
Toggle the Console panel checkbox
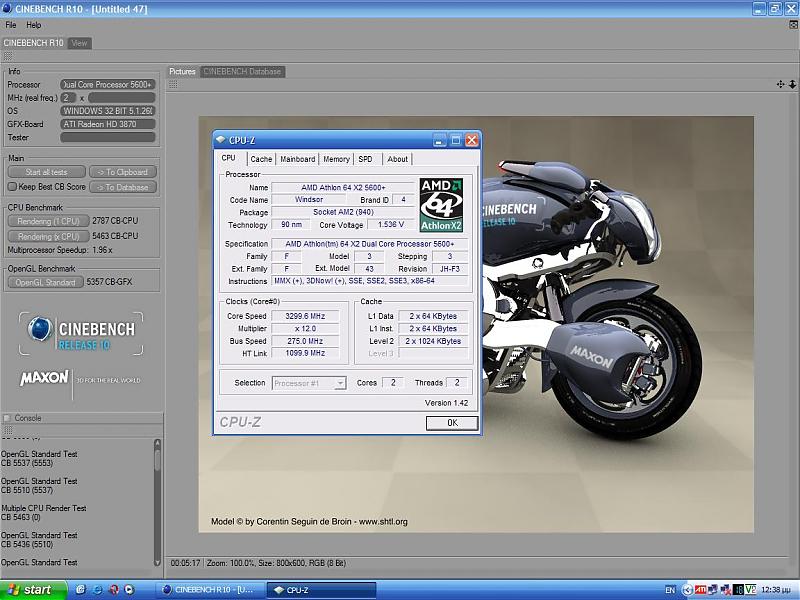[7, 418]
